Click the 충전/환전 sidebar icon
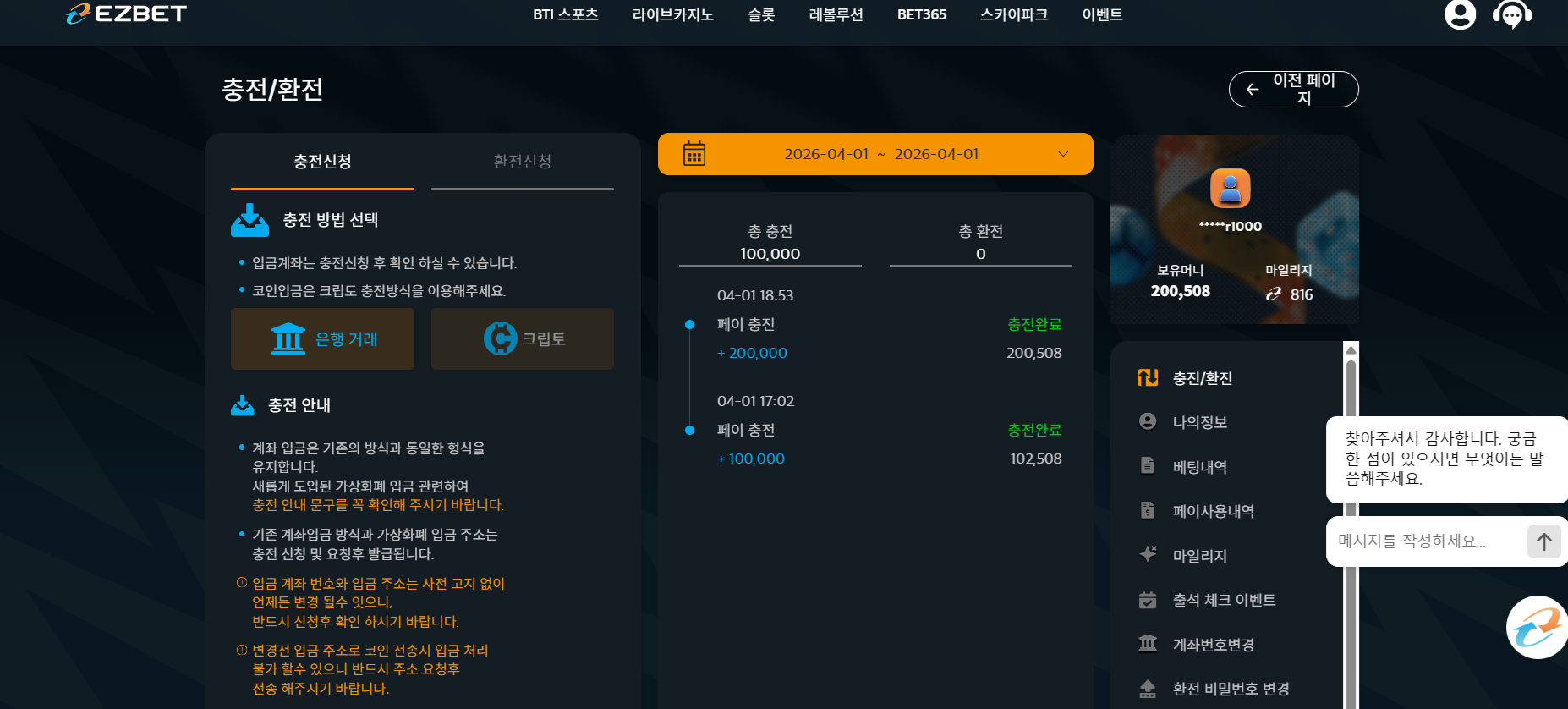The width and height of the screenshot is (1568, 709). tap(1148, 377)
